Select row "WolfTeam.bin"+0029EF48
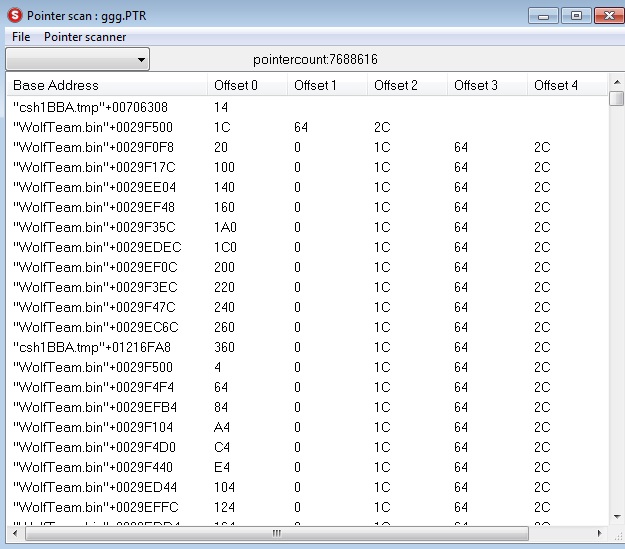The width and height of the screenshot is (625, 549). (307, 207)
